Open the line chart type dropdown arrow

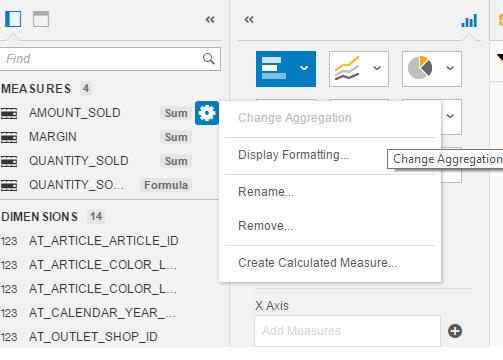click(x=377, y=68)
